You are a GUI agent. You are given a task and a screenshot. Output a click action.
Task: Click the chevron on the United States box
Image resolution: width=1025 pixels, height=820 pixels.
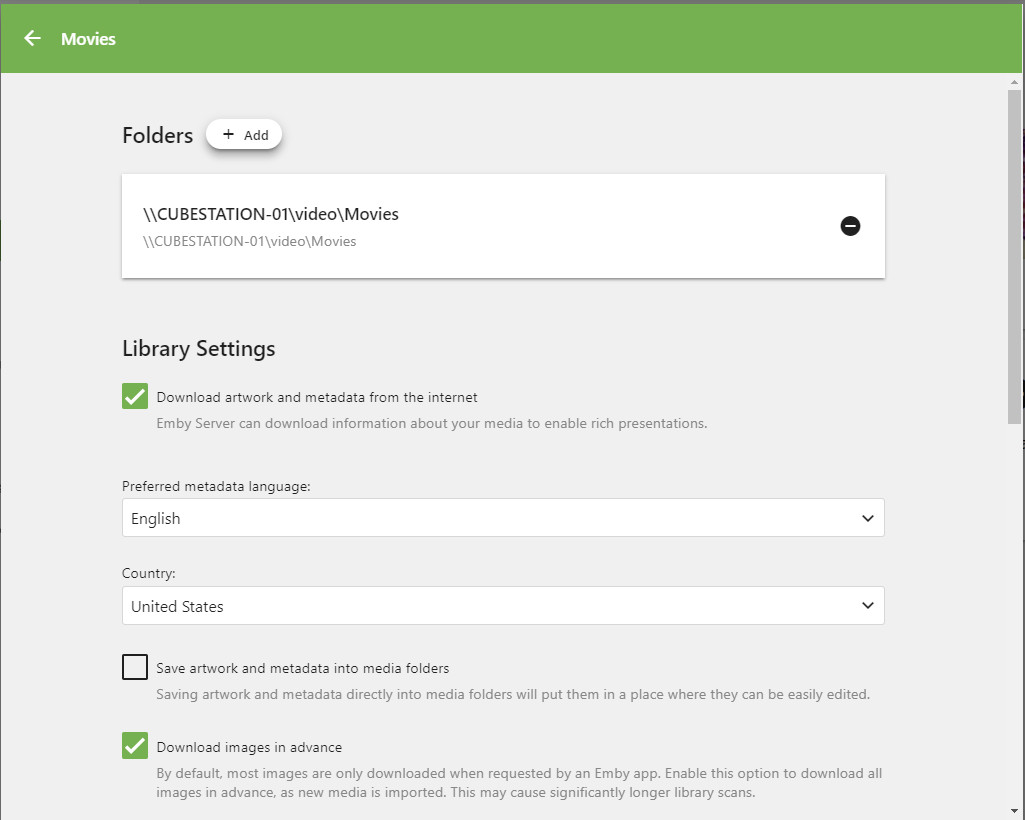867,606
